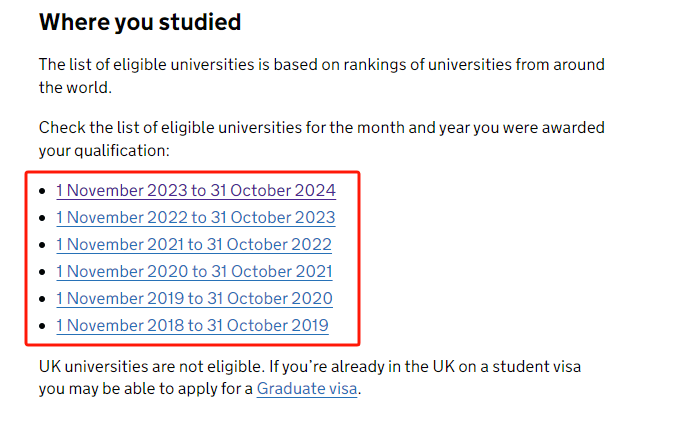Click the 'Check the list of eligible universities' sentence

click(322, 139)
